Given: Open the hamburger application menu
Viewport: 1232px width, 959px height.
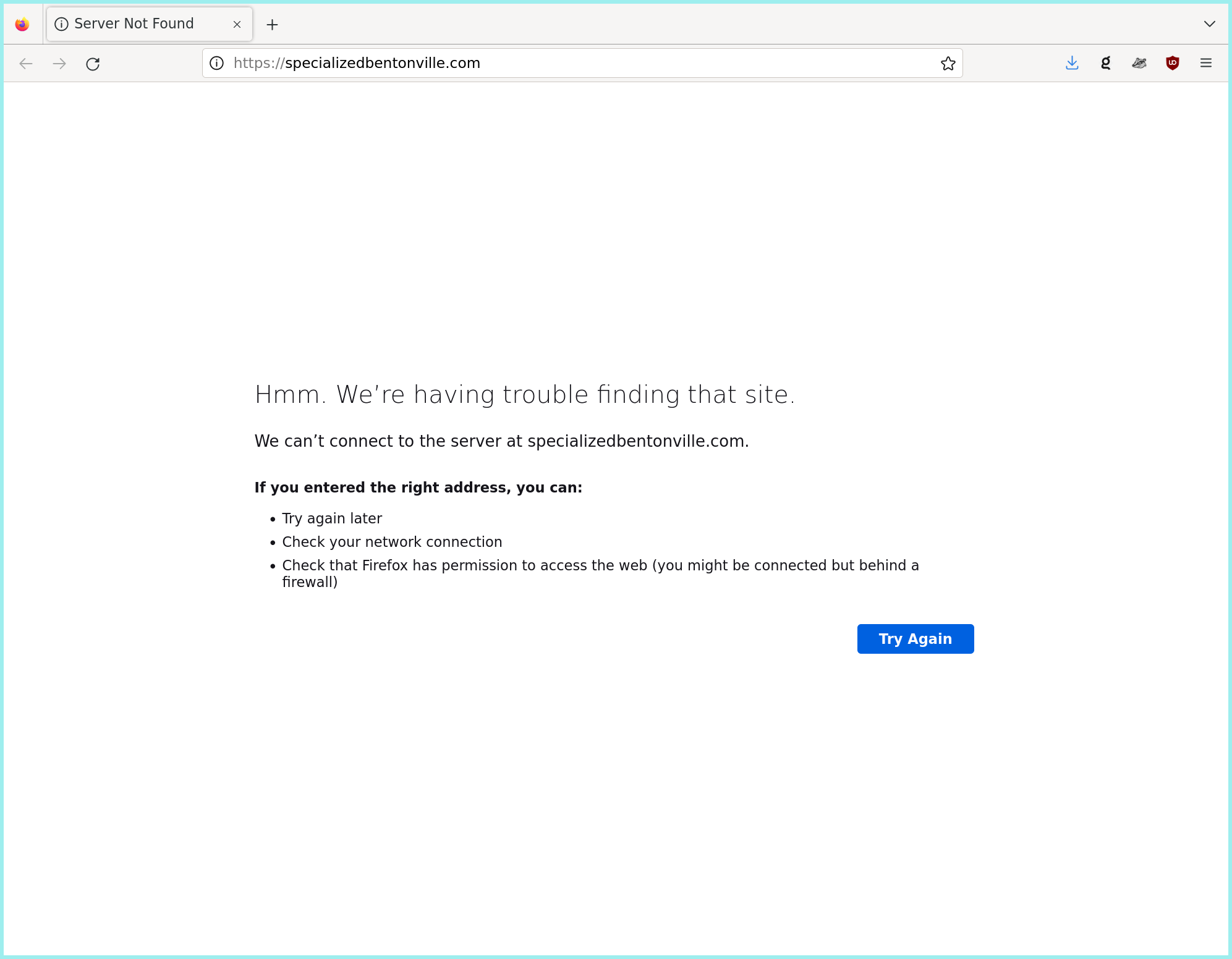Looking at the screenshot, I should 1205,63.
